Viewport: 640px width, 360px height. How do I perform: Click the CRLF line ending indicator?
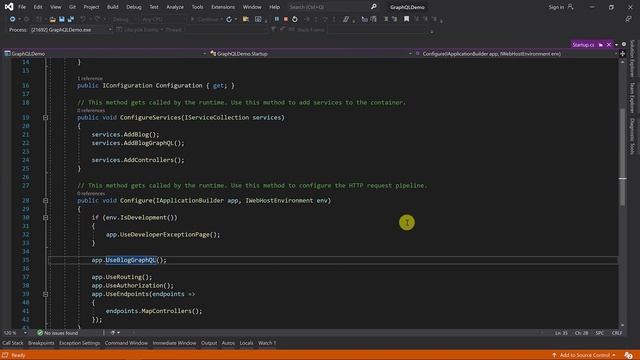point(617,333)
